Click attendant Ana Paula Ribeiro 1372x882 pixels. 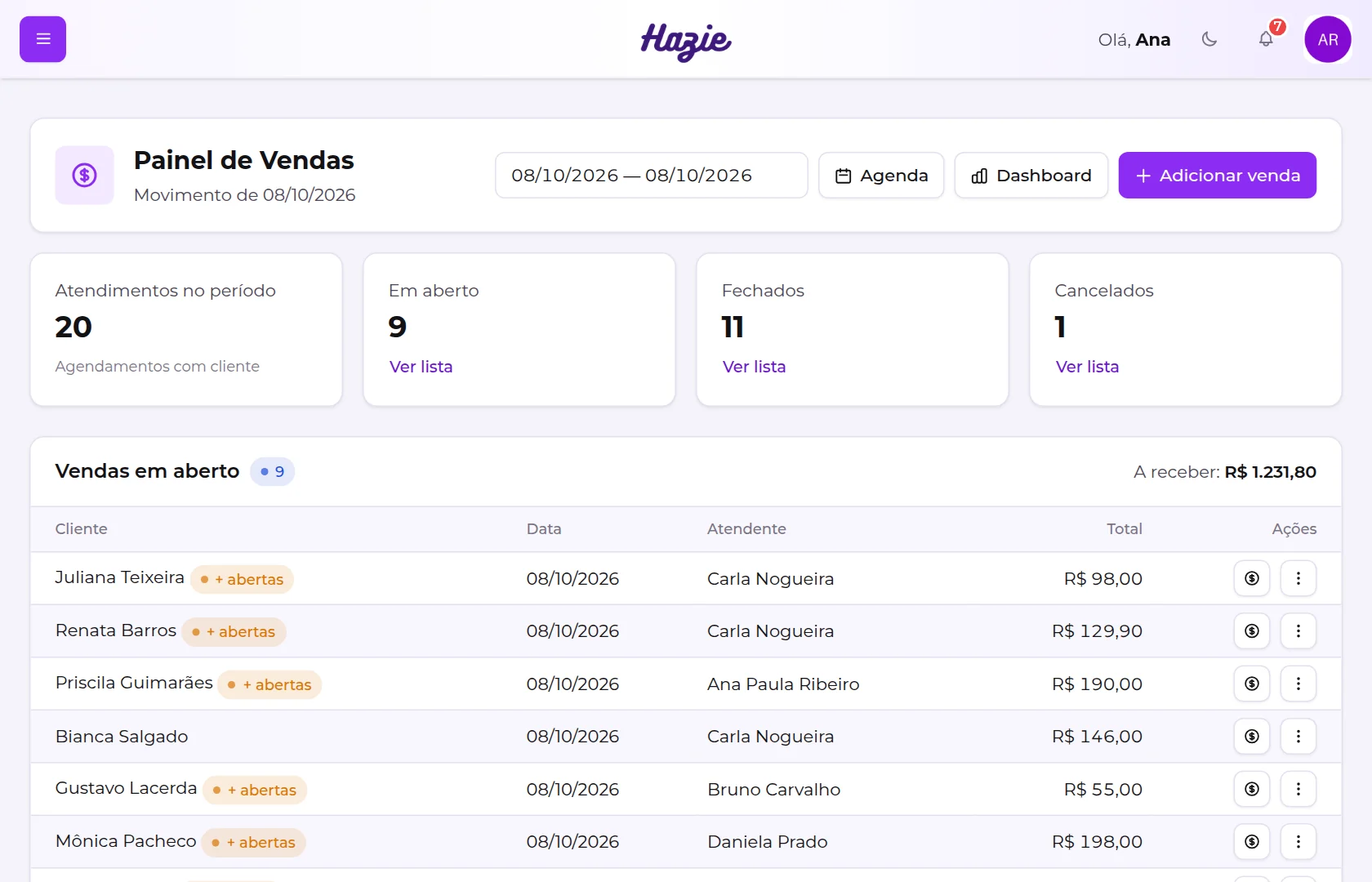[783, 684]
